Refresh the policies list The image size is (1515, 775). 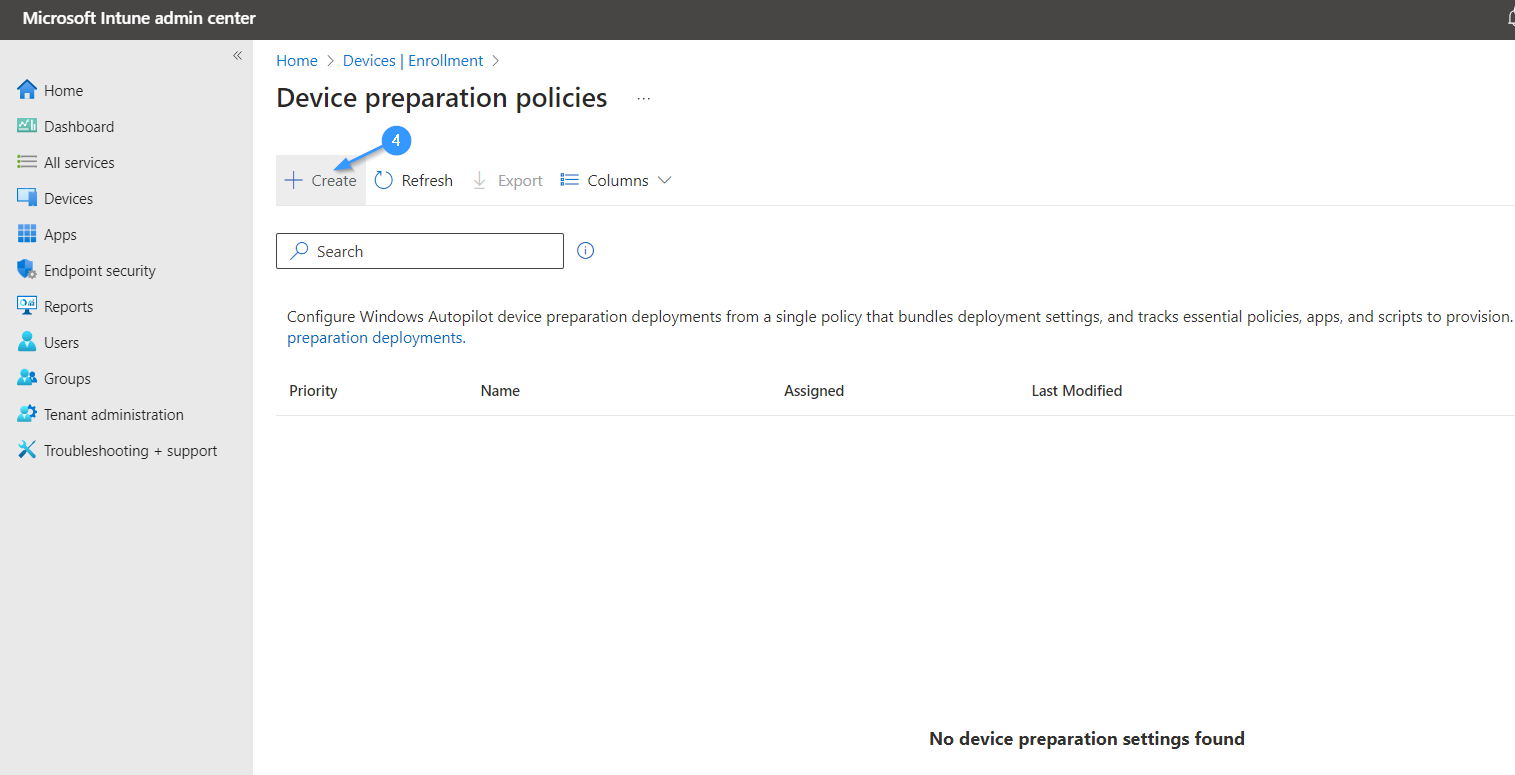click(x=414, y=180)
